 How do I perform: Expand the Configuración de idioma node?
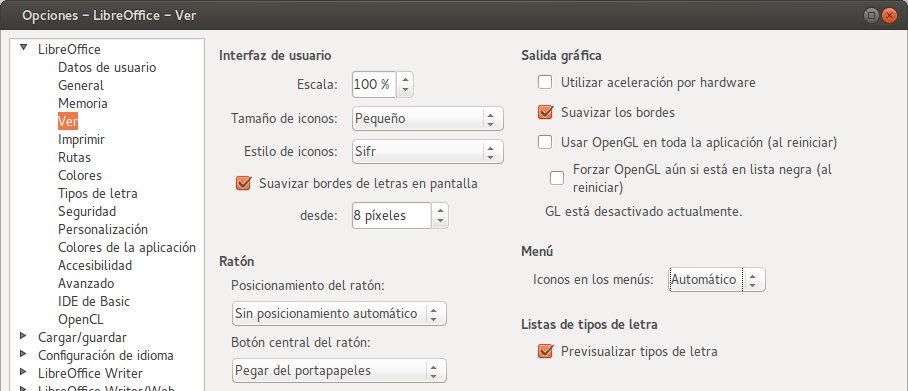pyautogui.click(x=23, y=354)
